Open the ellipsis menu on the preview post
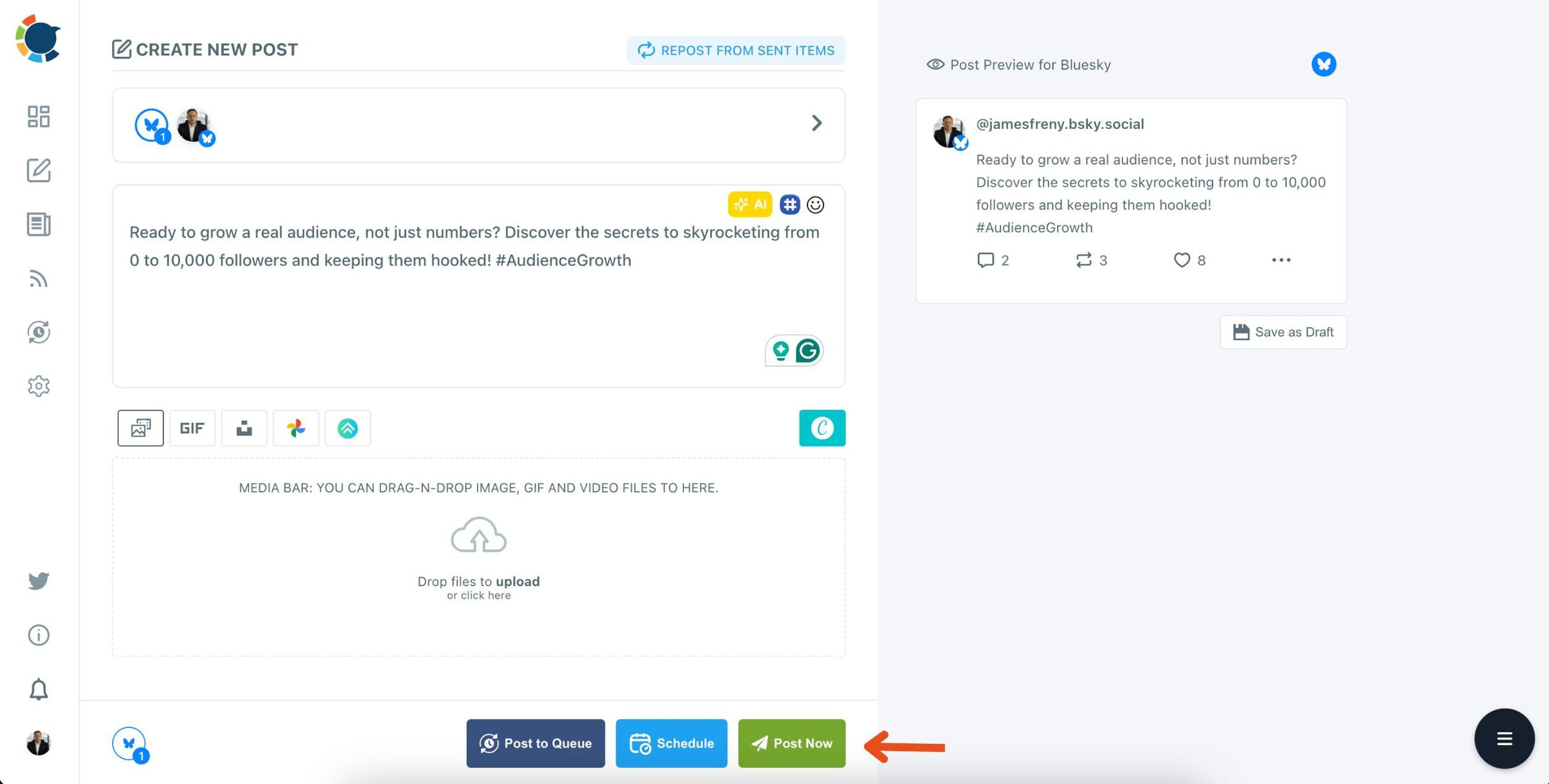The height and width of the screenshot is (784, 1549). pyautogui.click(x=1281, y=260)
